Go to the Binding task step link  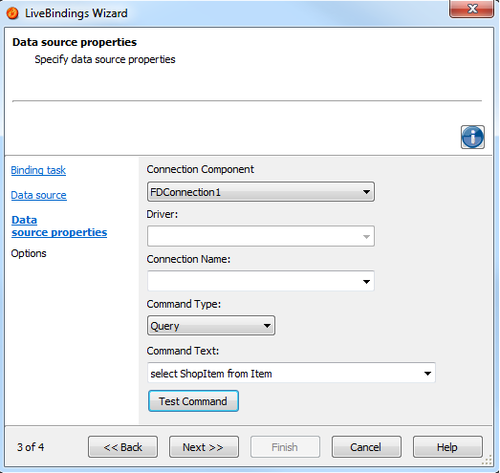click(x=38, y=170)
